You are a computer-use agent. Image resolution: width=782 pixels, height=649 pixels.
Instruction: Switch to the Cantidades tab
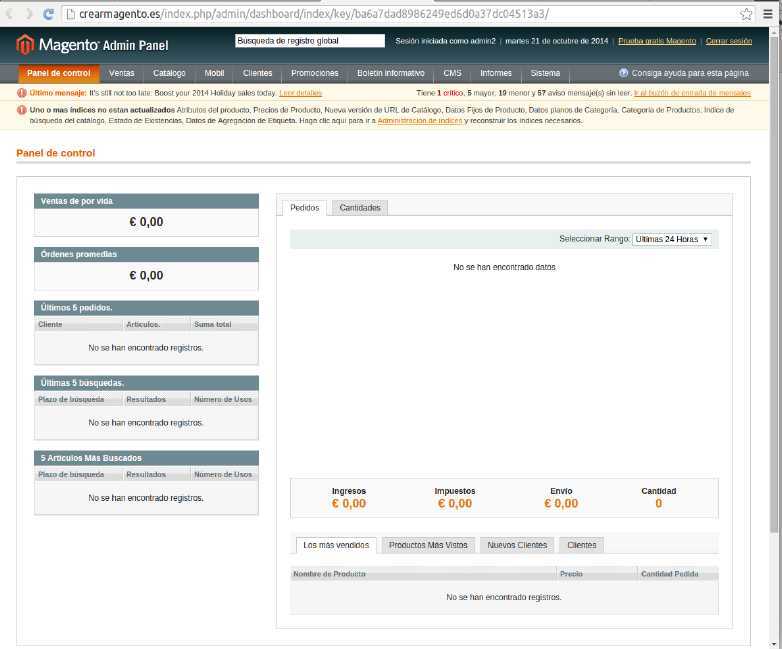tap(359, 208)
